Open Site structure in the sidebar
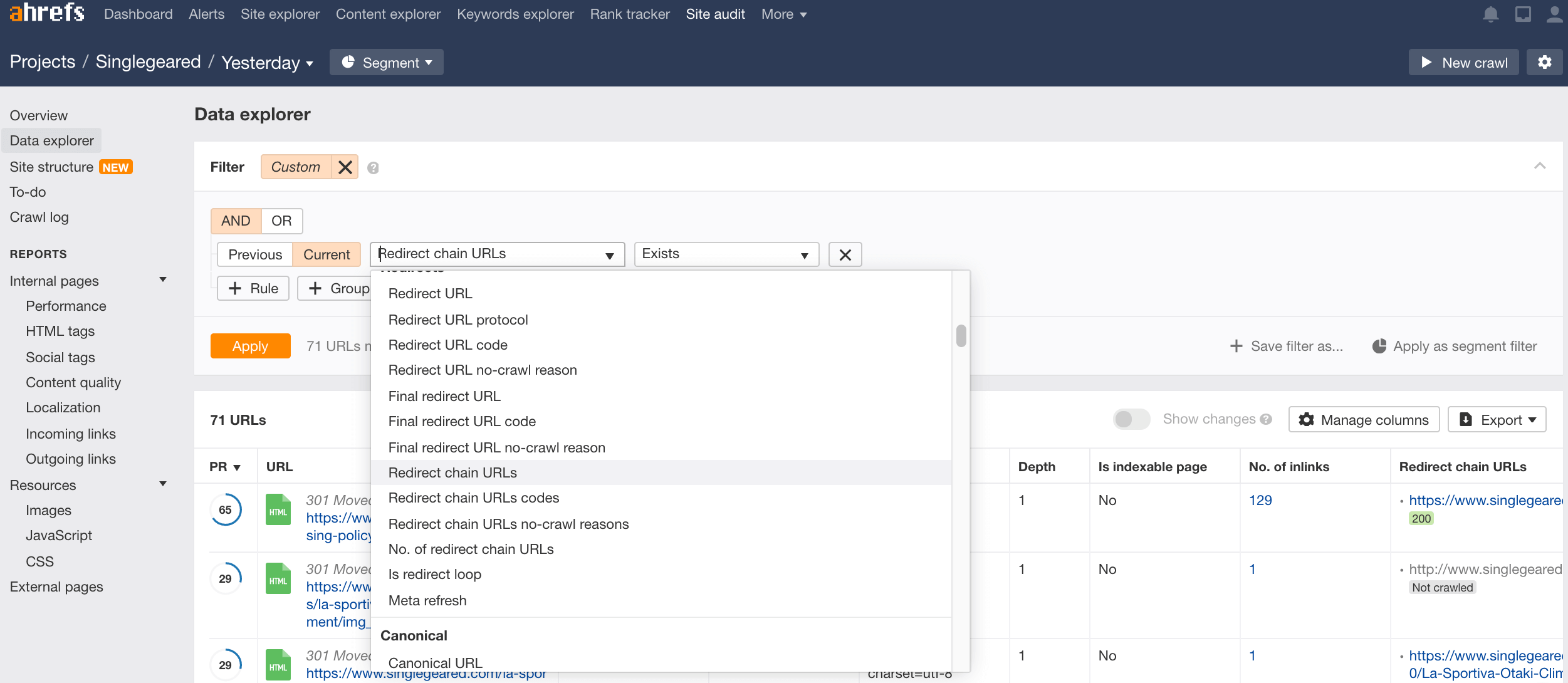The image size is (1568, 683). [51, 167]
